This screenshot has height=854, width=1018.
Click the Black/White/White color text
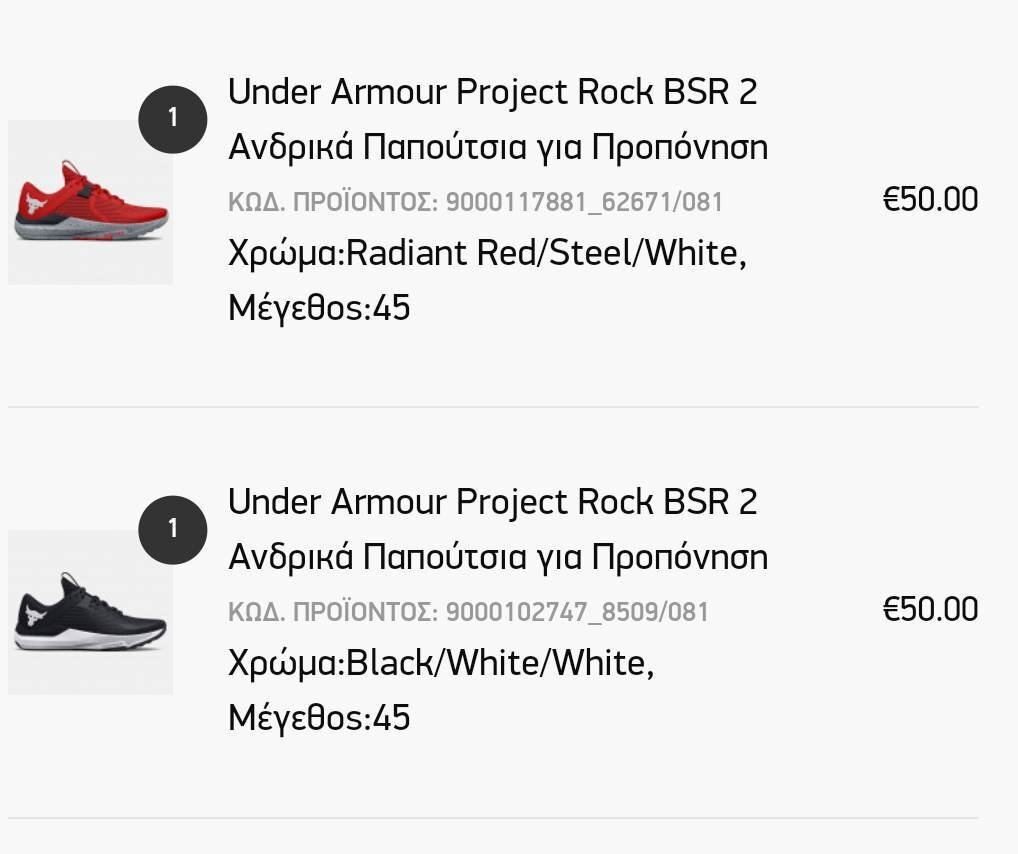[500, 663]
